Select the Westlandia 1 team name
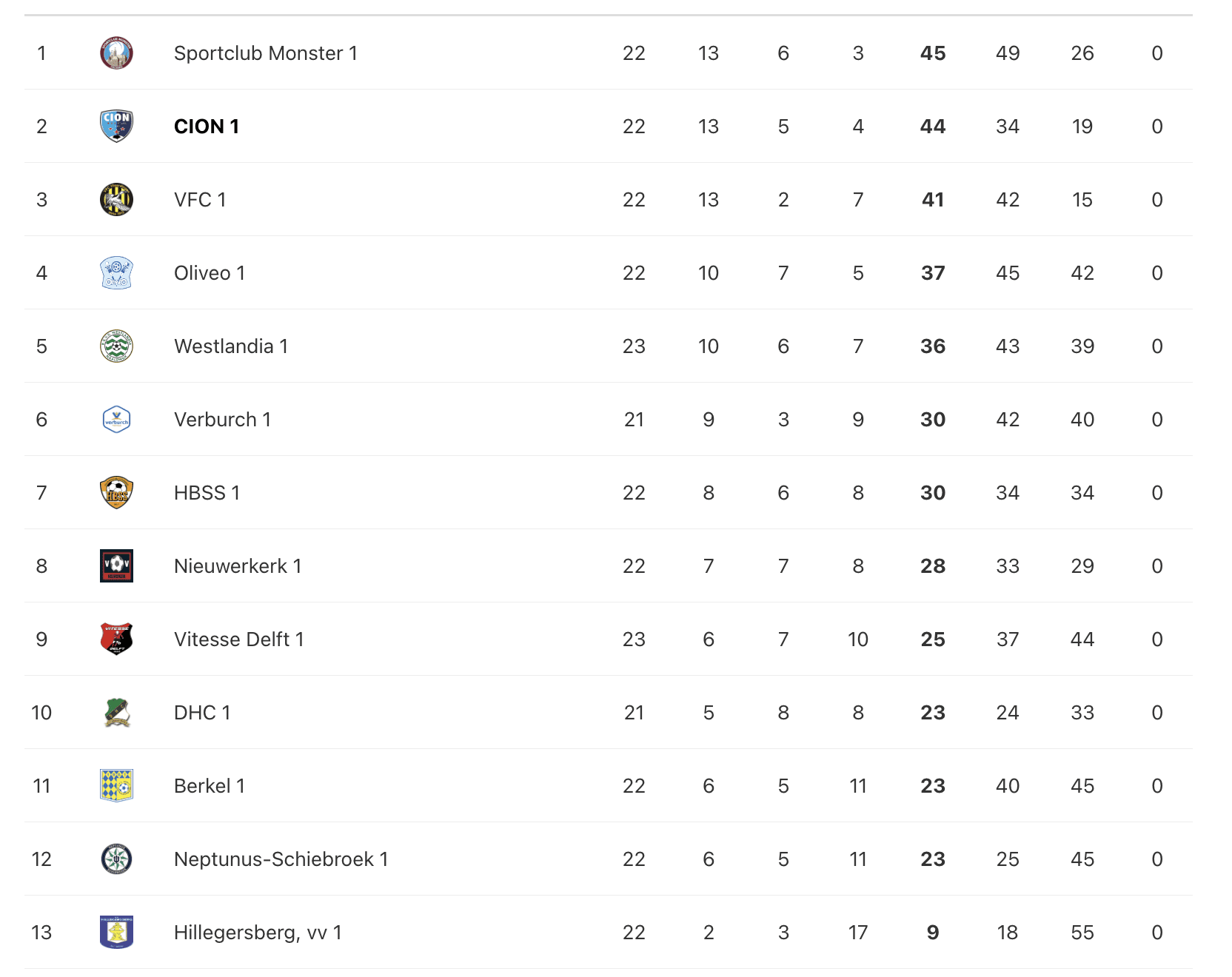Image resolution: width=1232 pixels, height=977 pixels. click(231, 346)
